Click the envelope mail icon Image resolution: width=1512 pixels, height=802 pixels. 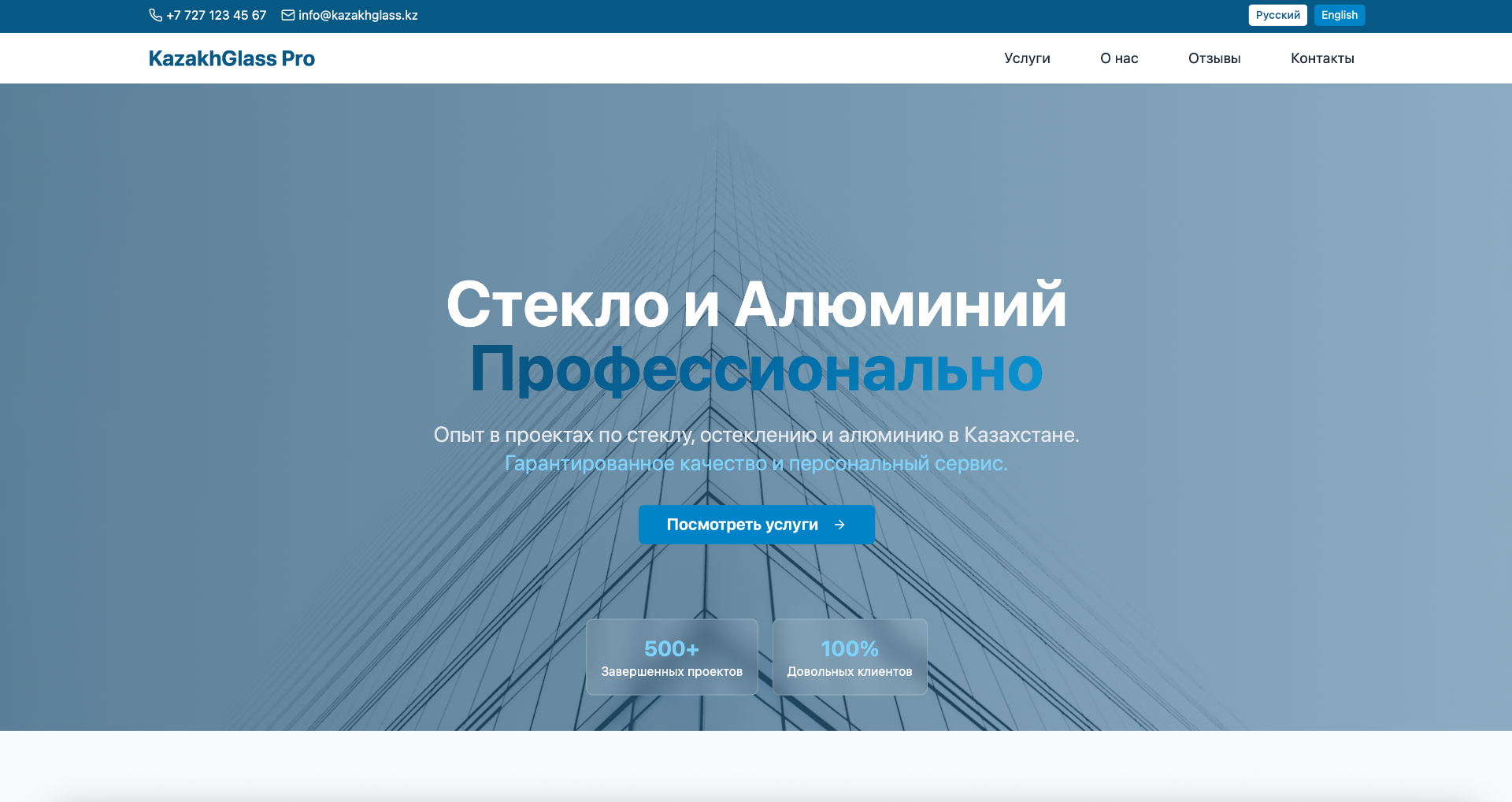pos(288,15)
